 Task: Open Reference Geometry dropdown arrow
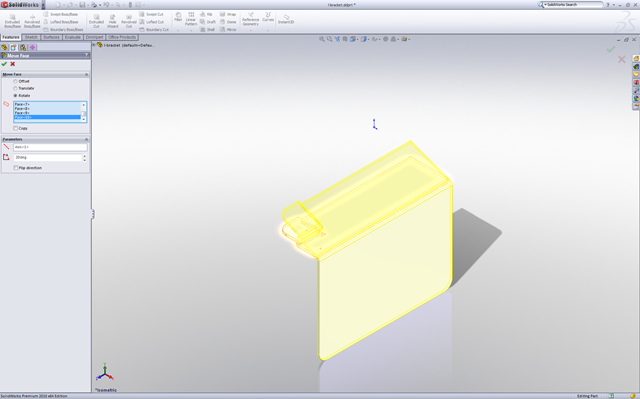point(251,30)
